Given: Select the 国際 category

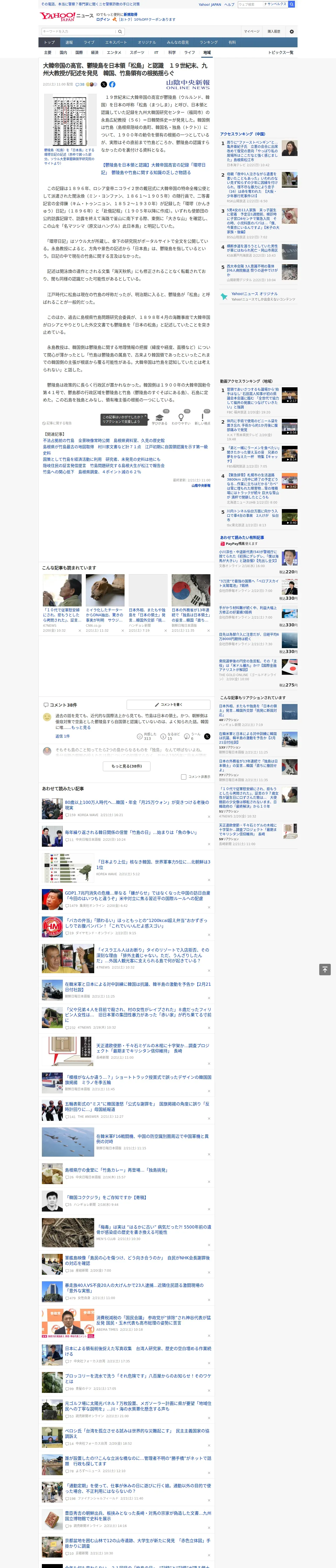Looking at the screenshot, I should [x=79, y=52].
